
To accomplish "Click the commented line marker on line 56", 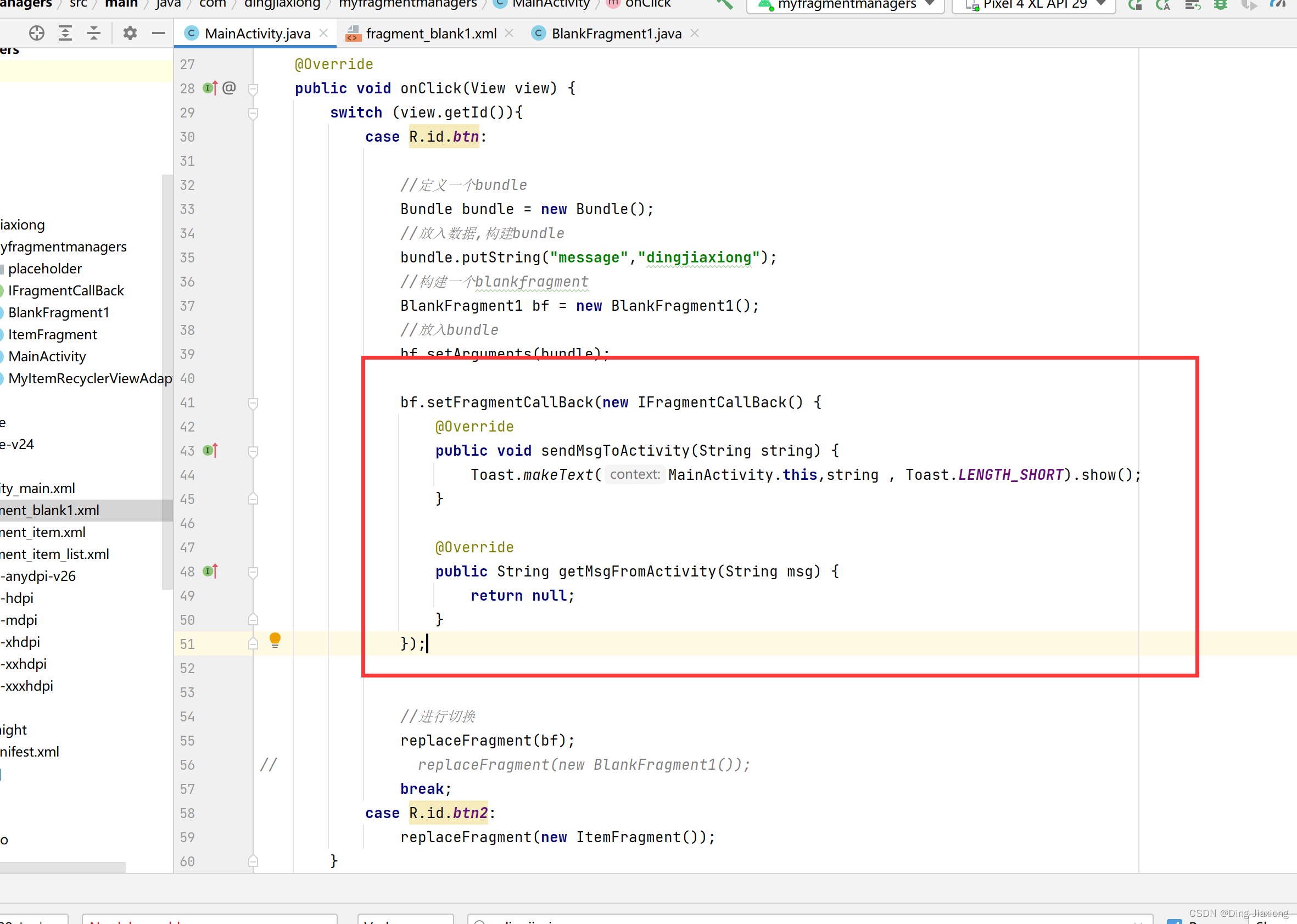I will coord(268,765).
